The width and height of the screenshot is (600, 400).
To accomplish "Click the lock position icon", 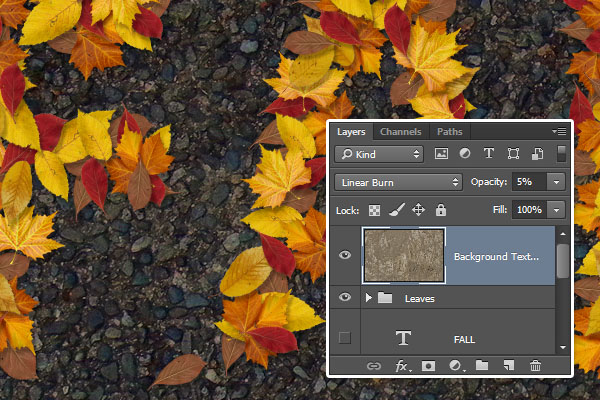I will (418, 210).
